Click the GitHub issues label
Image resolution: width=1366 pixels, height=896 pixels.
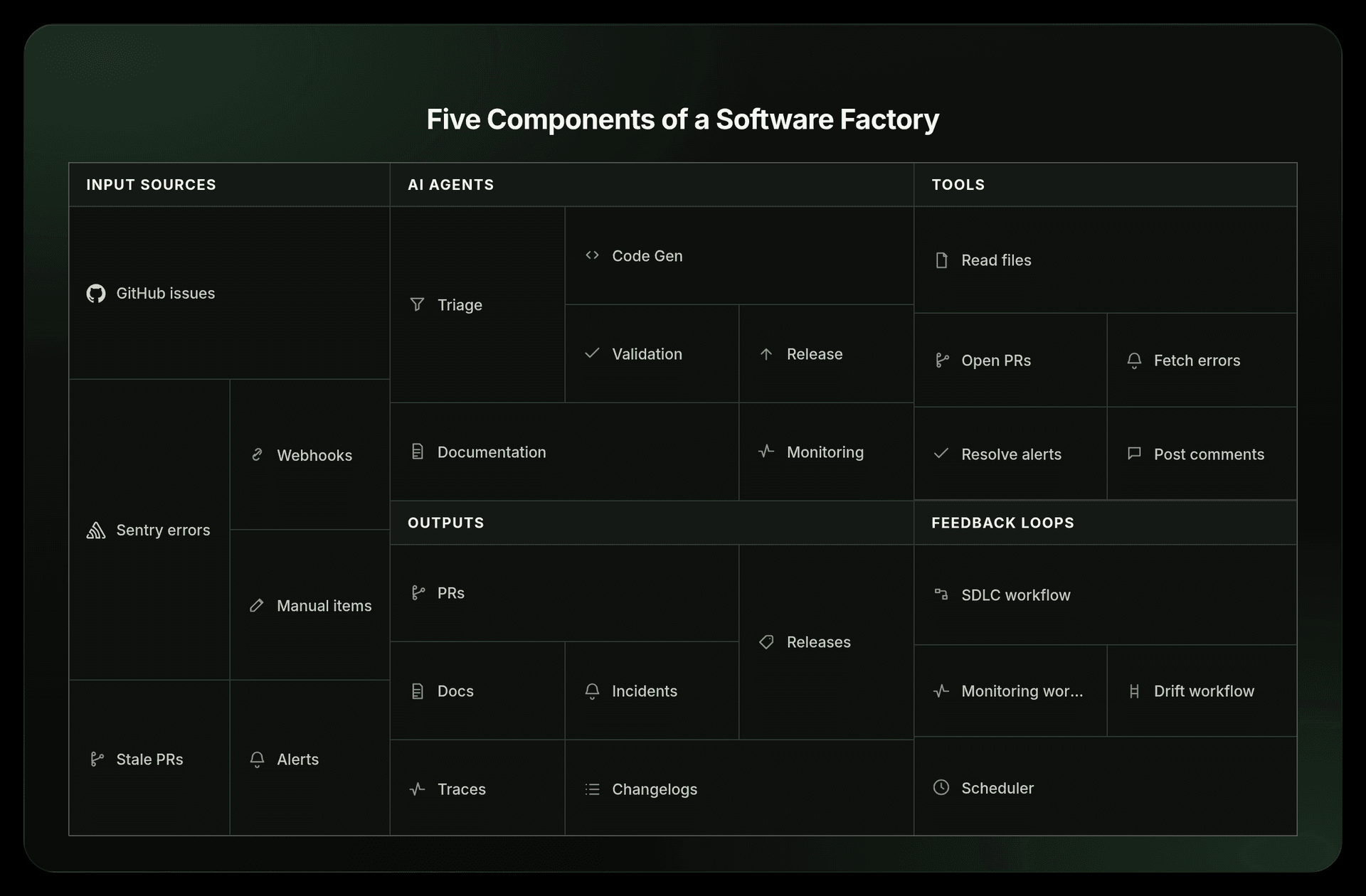(165, 294)
